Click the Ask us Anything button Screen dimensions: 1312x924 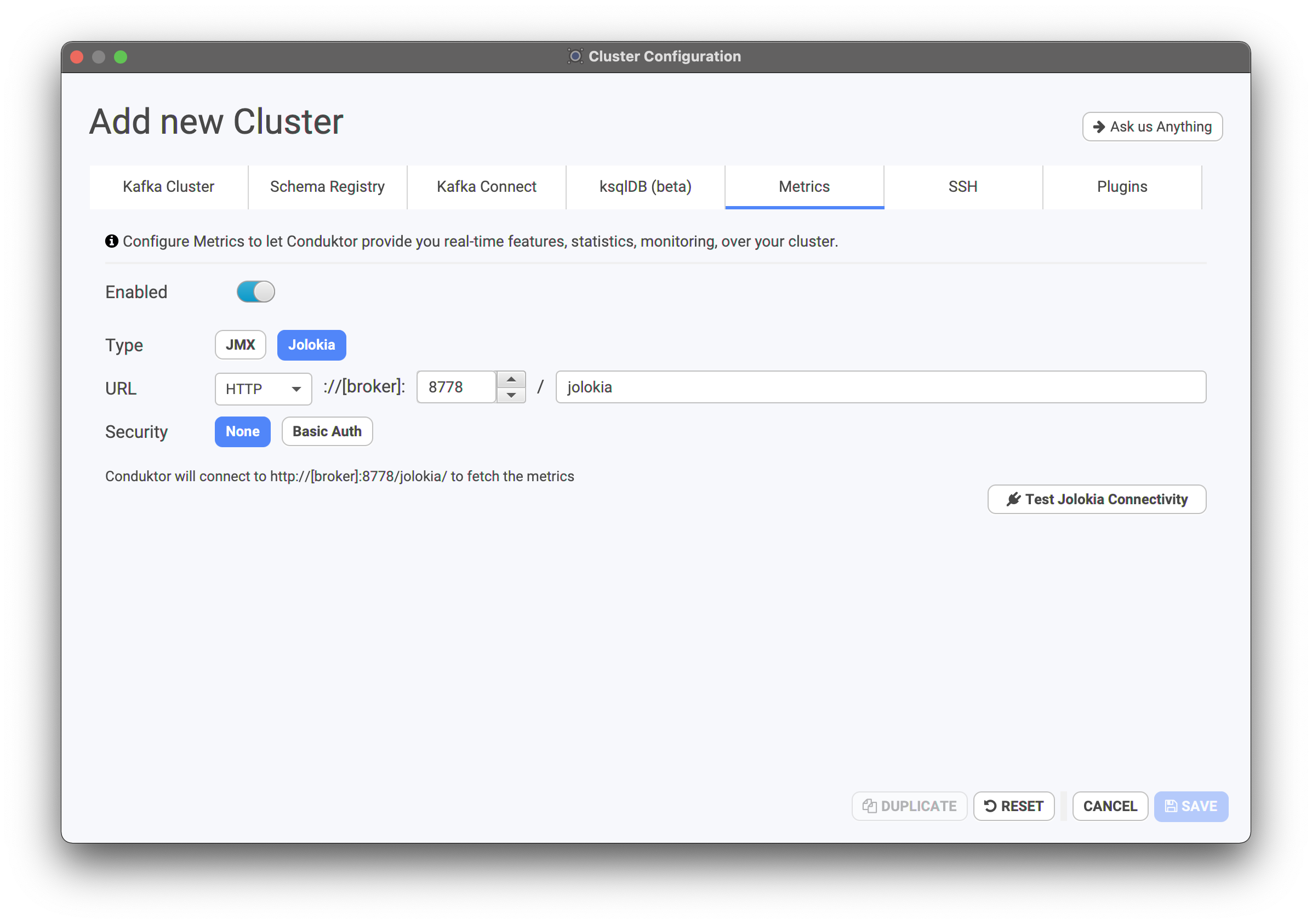tap(1152, 126)
